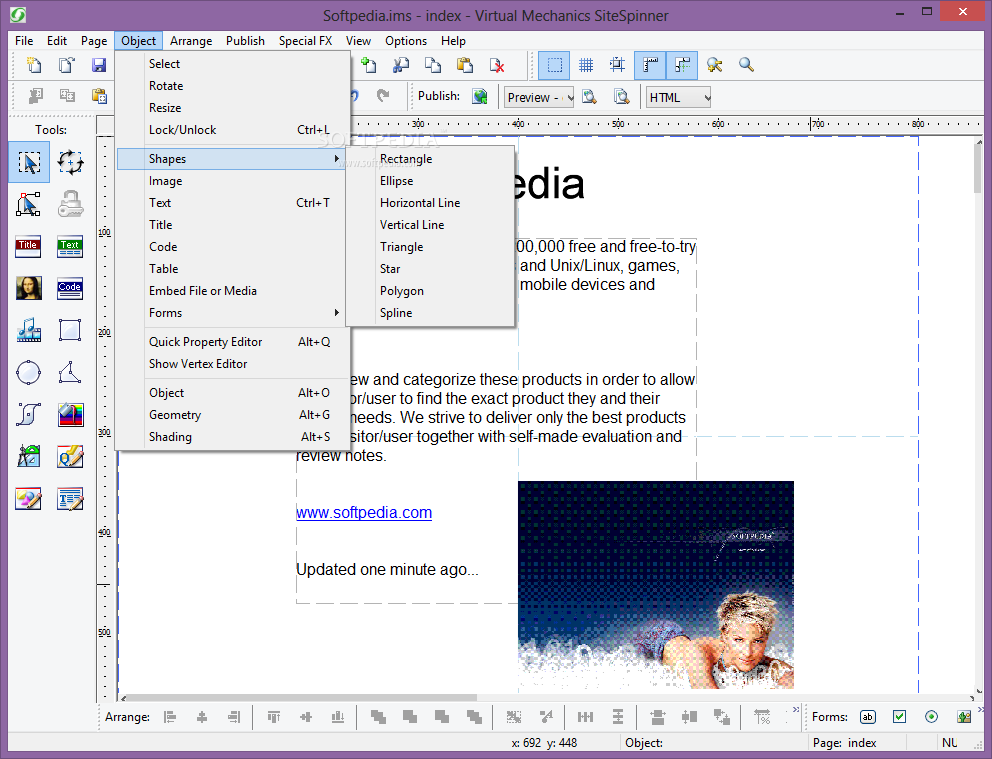The height and width of the screenshot is (759, 992).
Task: Click the align left arrange icon
Action: [x=170, y=717]
